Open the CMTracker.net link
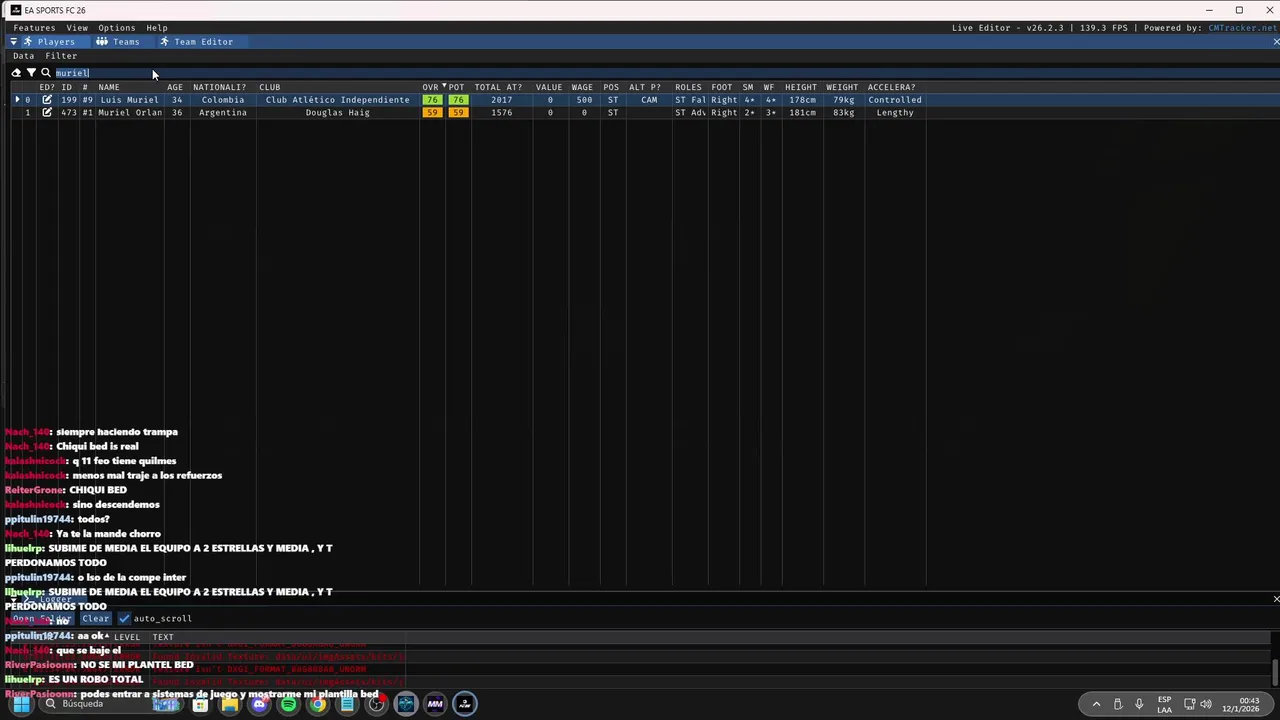This screenshot has height=720, width=1280. [x=1242, y=28]
